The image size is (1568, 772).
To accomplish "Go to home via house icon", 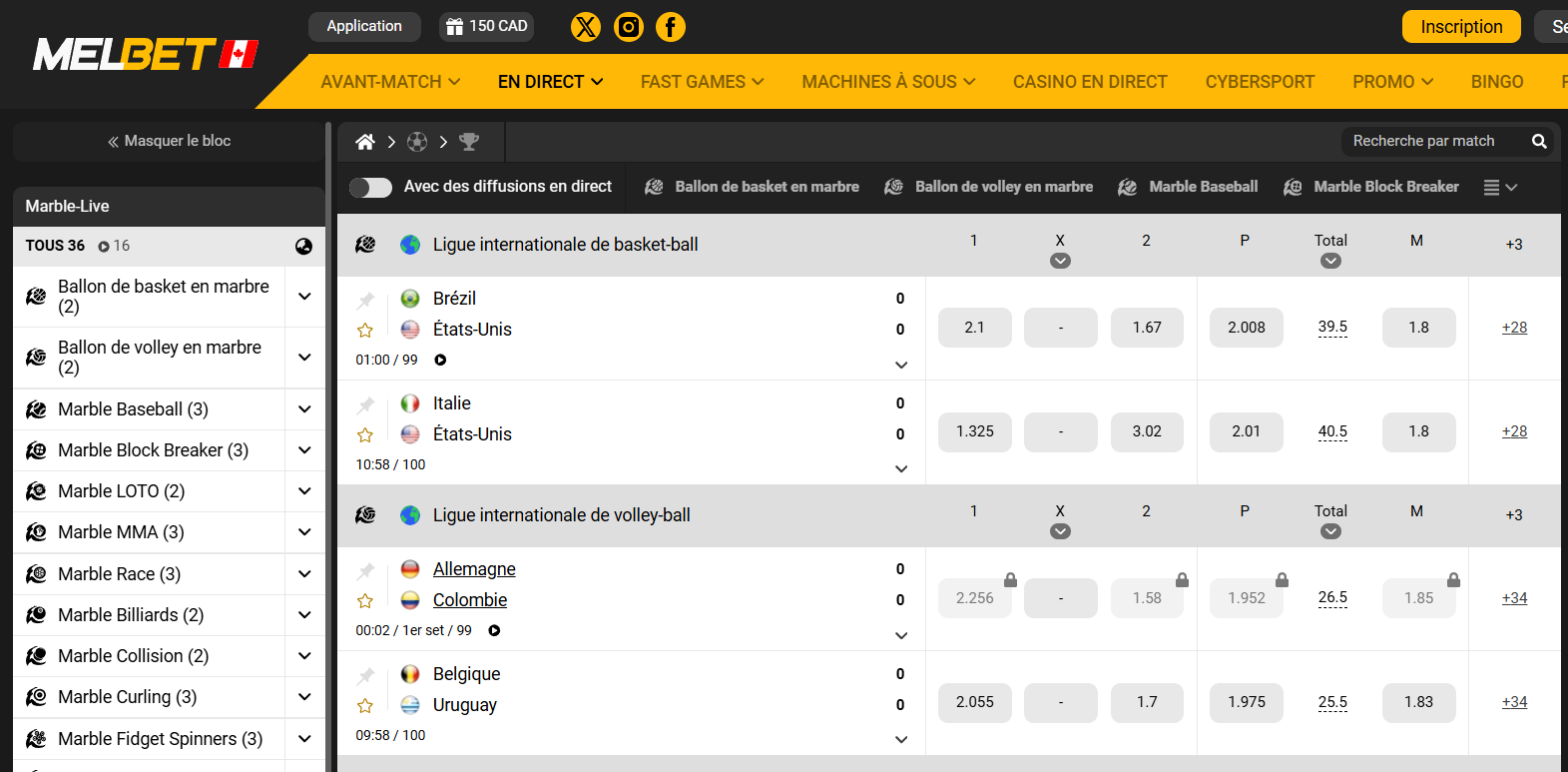I will point(365,142).
